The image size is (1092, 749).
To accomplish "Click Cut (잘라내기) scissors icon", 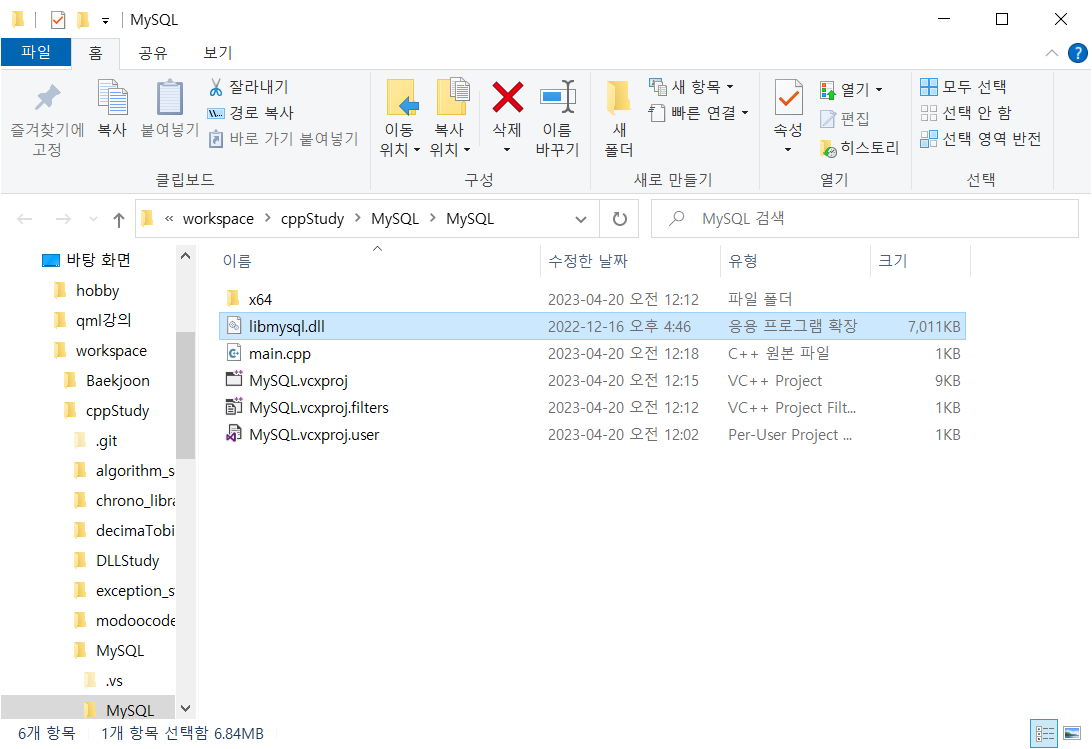I will click(216, 87).
